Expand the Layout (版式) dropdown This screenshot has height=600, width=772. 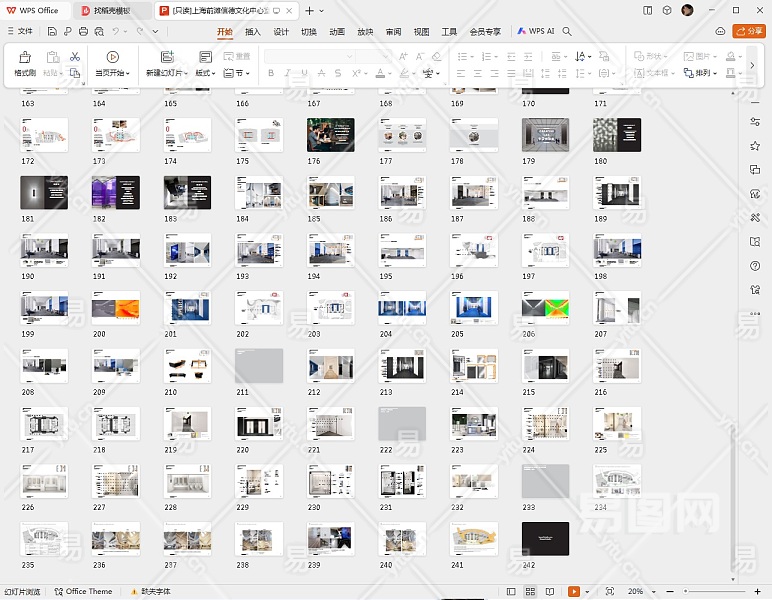click(x=205, y=73)
